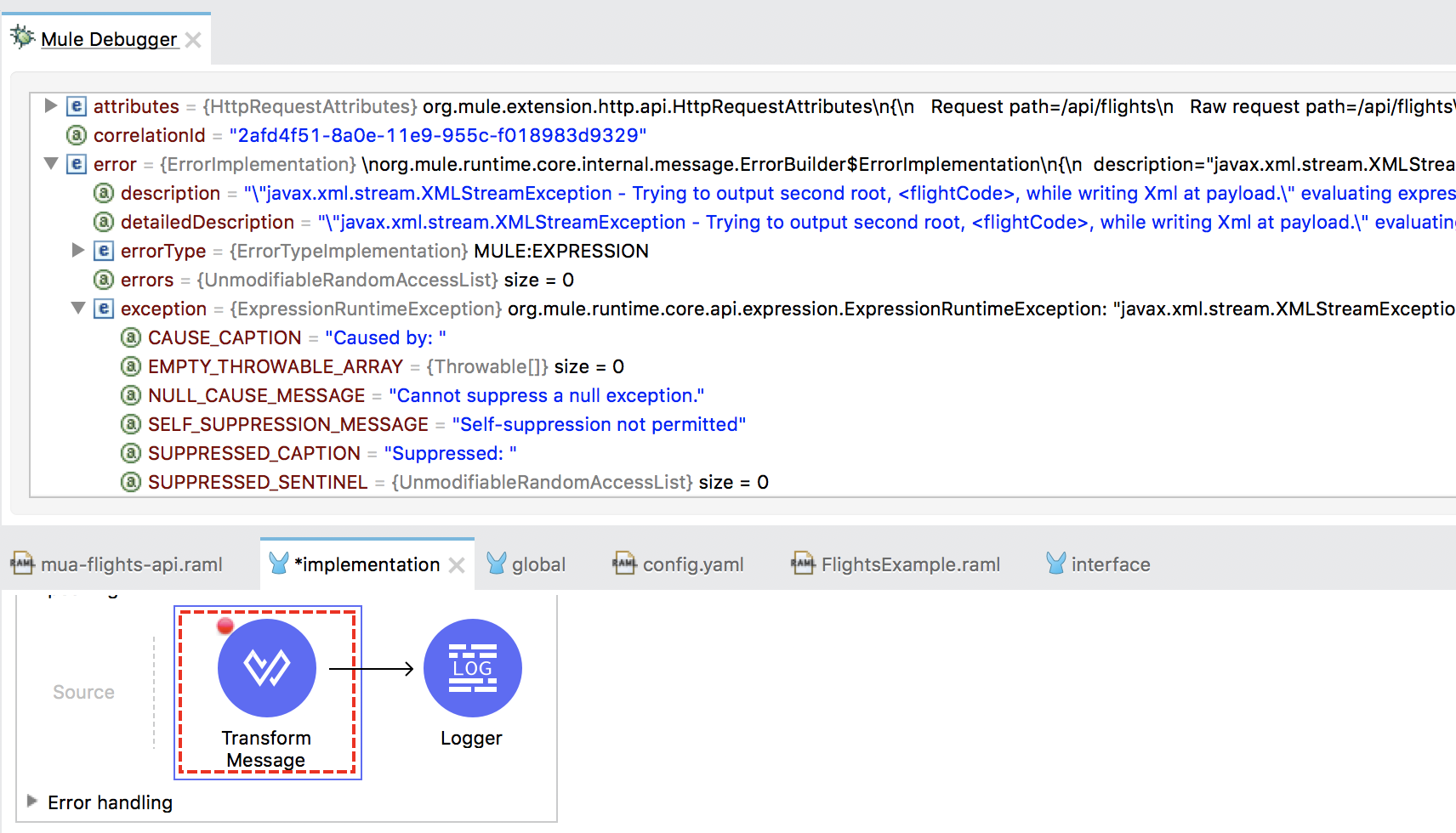This screenshot has height=833, width=1456.
Task: Expand the errorType tree node
Action: pos(78,250)
